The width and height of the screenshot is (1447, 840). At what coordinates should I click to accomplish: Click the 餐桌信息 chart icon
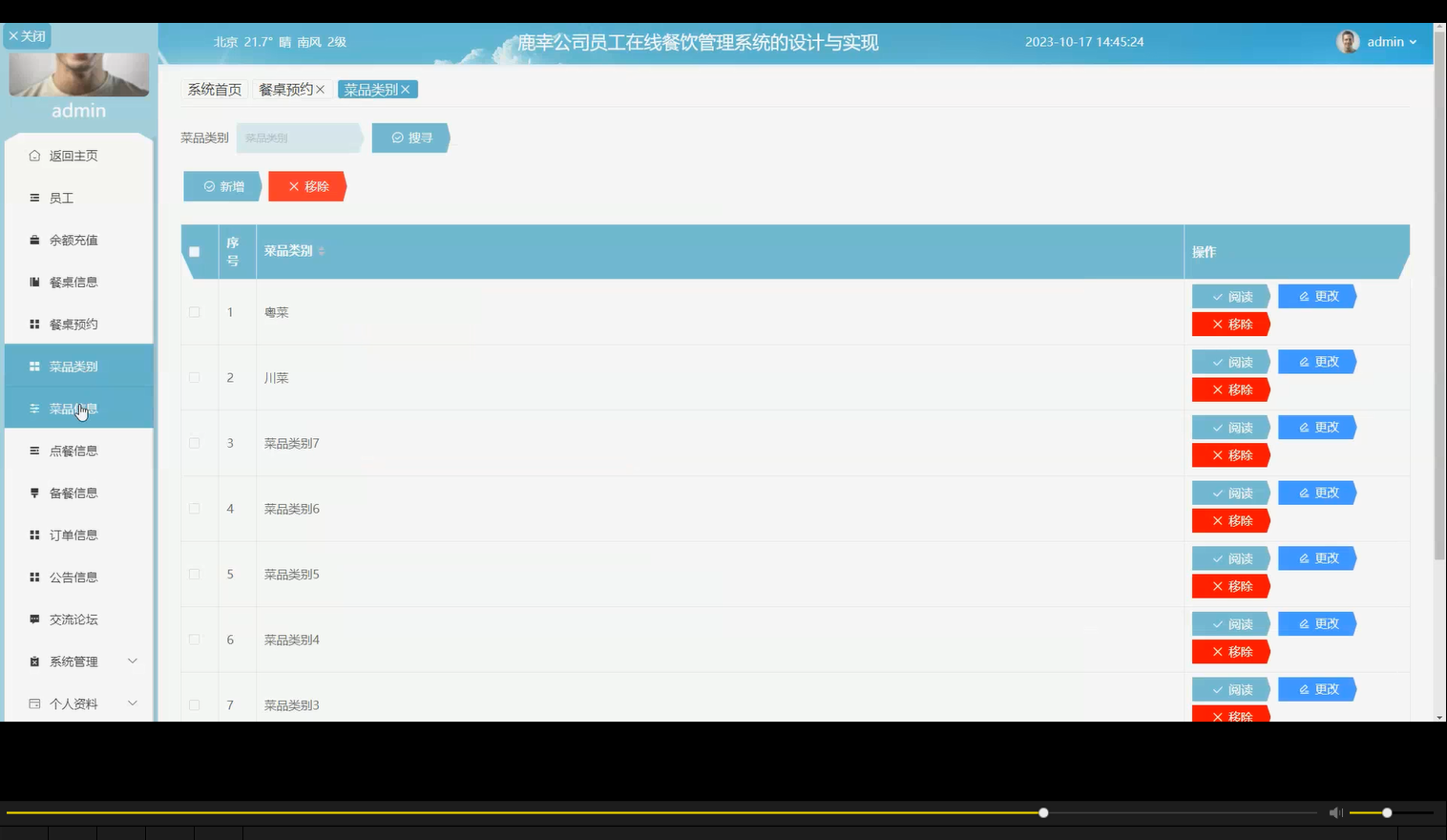coord(33,282)
